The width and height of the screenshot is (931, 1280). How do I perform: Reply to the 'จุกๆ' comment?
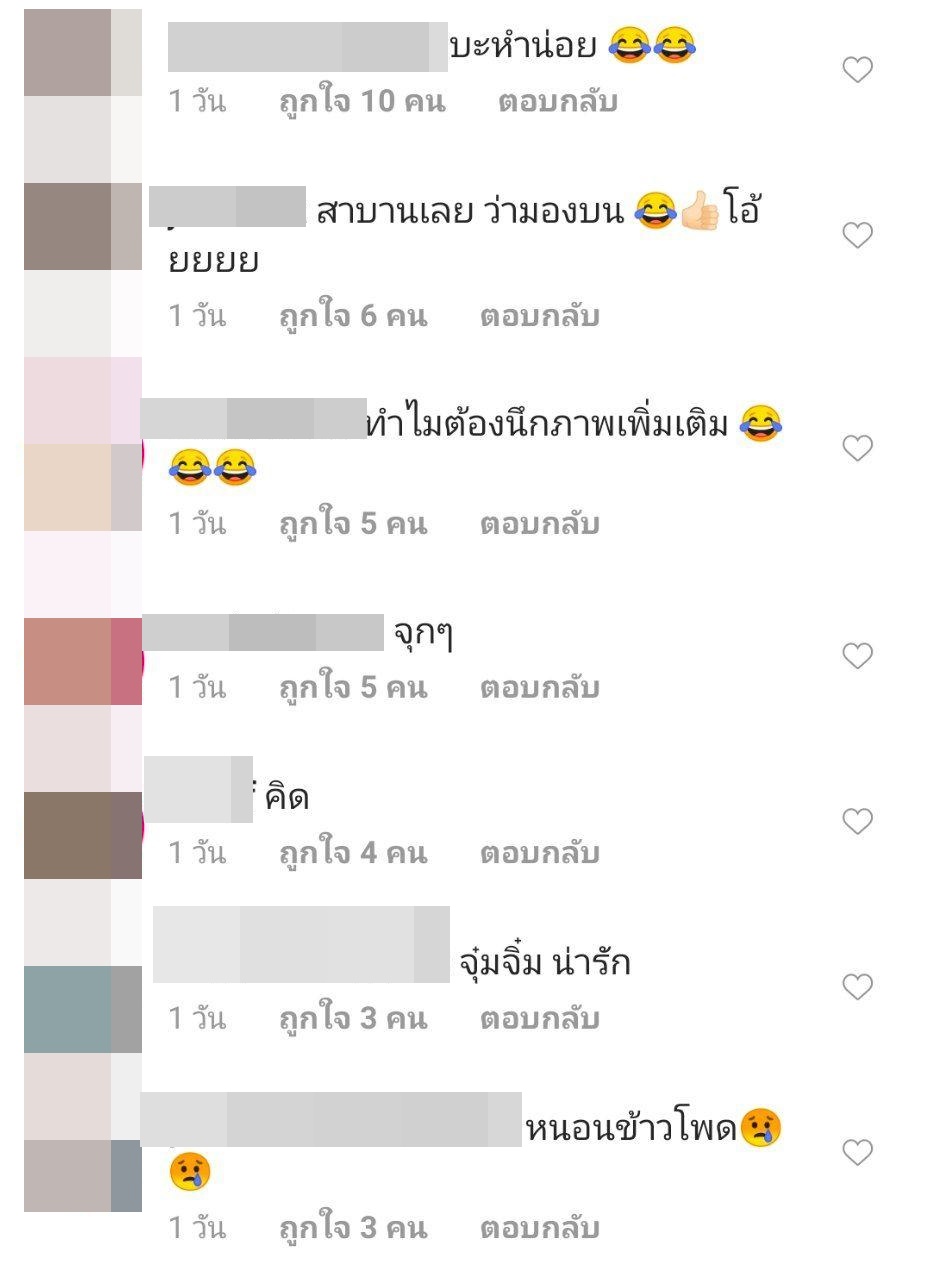(x=540, y=688)
